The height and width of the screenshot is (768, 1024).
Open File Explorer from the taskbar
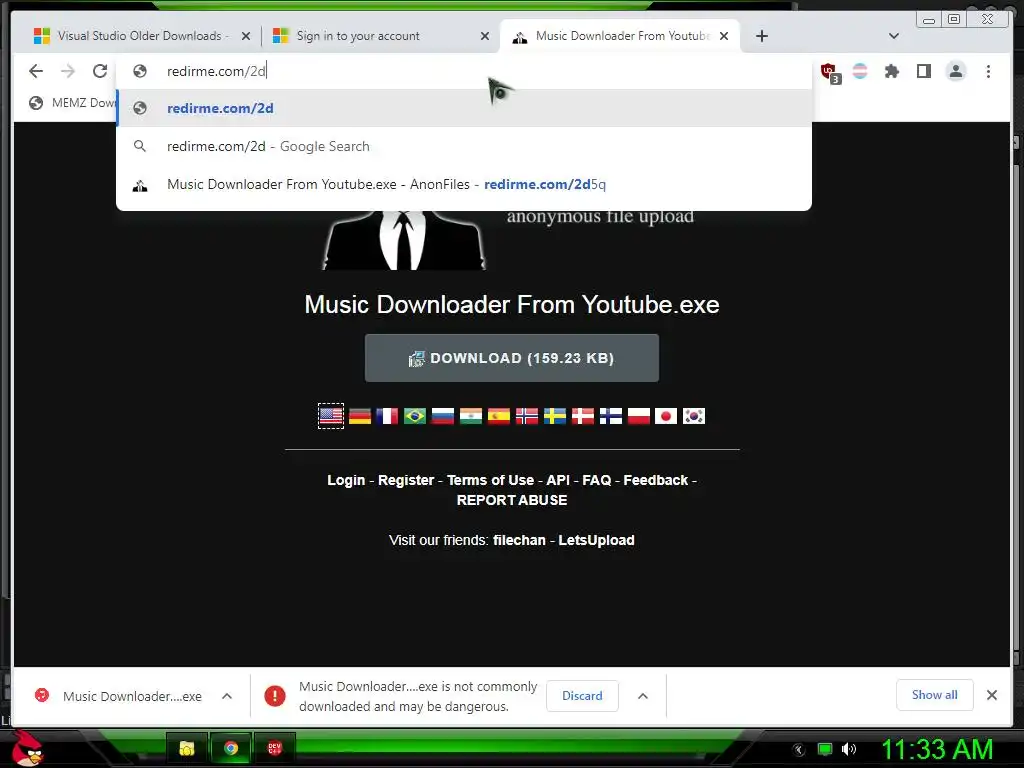pos(187,748)
